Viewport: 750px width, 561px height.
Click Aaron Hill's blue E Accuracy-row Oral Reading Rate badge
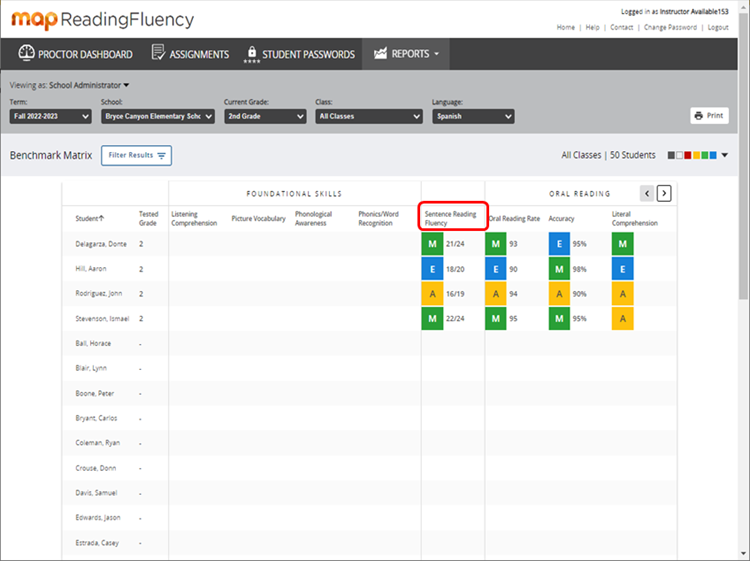[496, 268]
